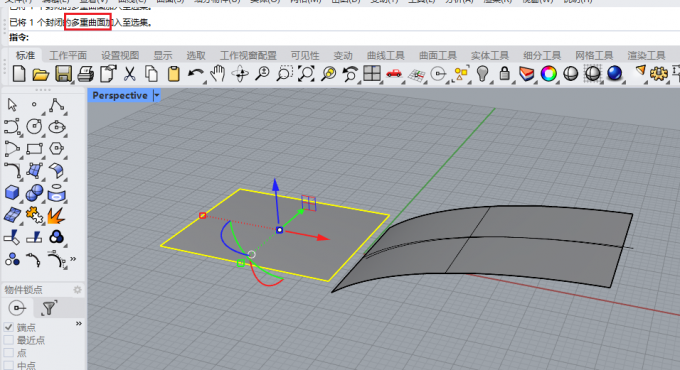Click the four viewports layout icon
Image resolution: width=680 pixels, height=370 pixels.
pos(372,74)
